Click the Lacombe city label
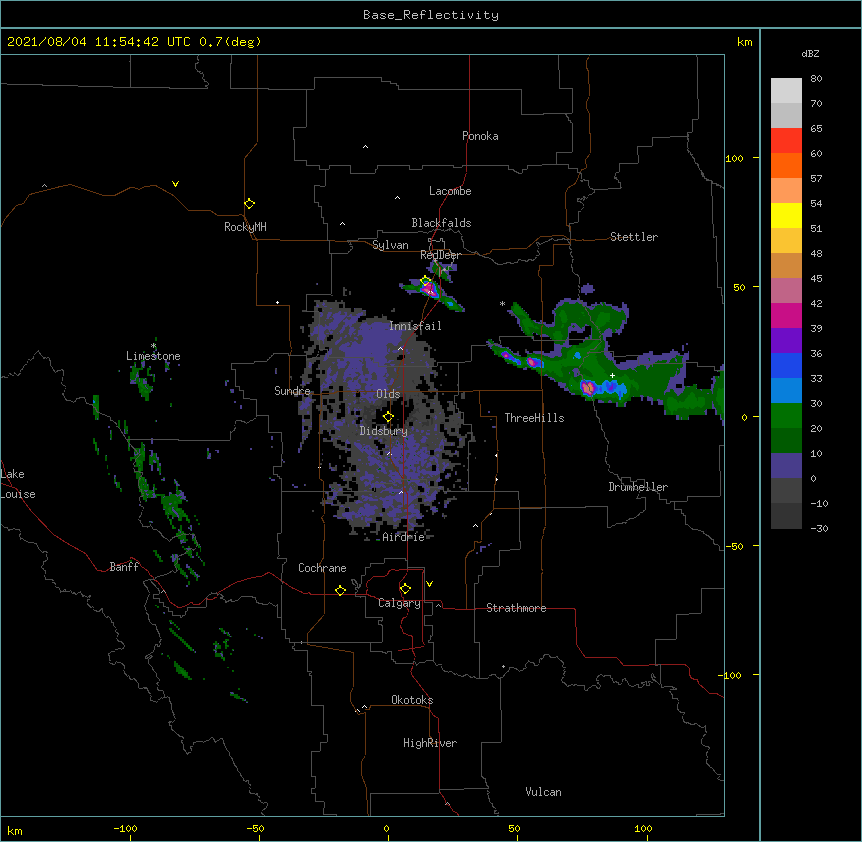This screenshot has width=862, height=842. click(450, 191)
